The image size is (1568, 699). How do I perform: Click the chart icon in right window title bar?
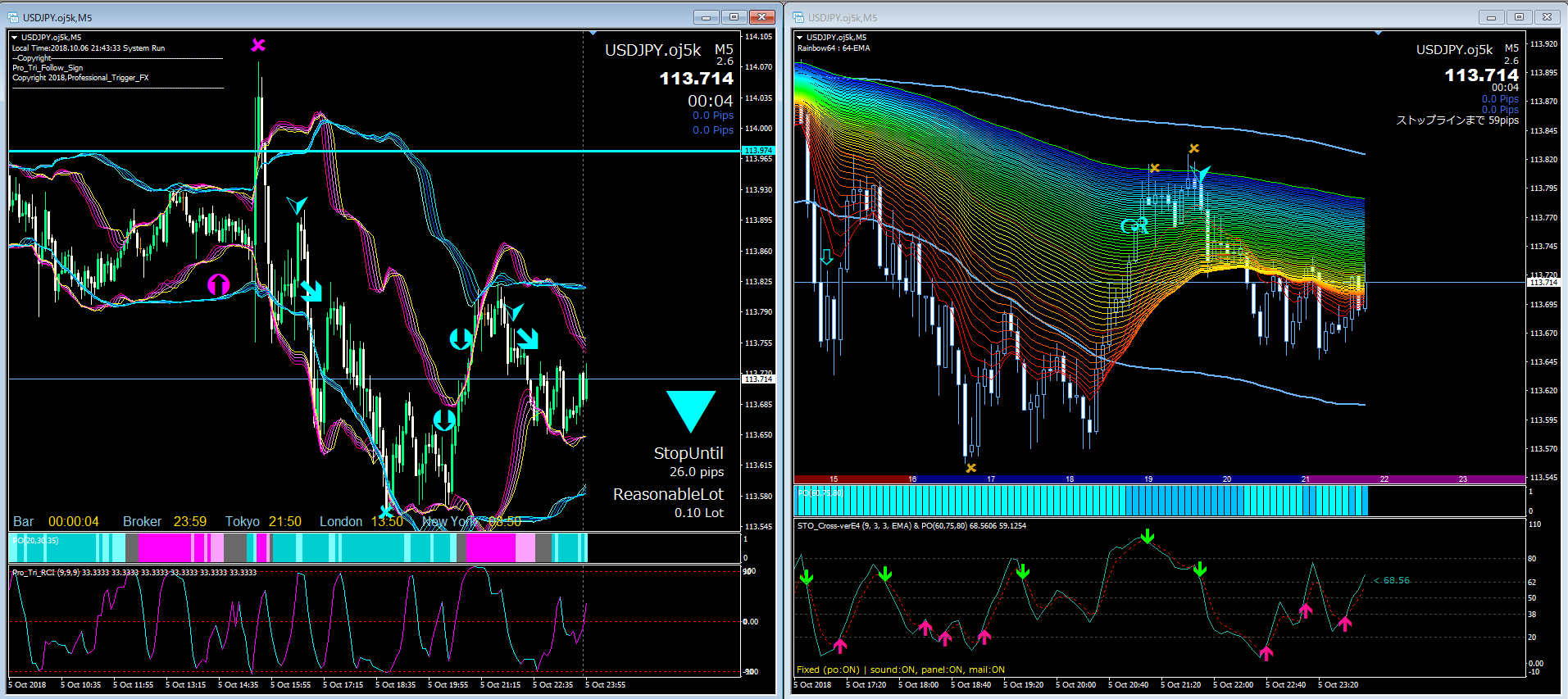pos(798,17)
